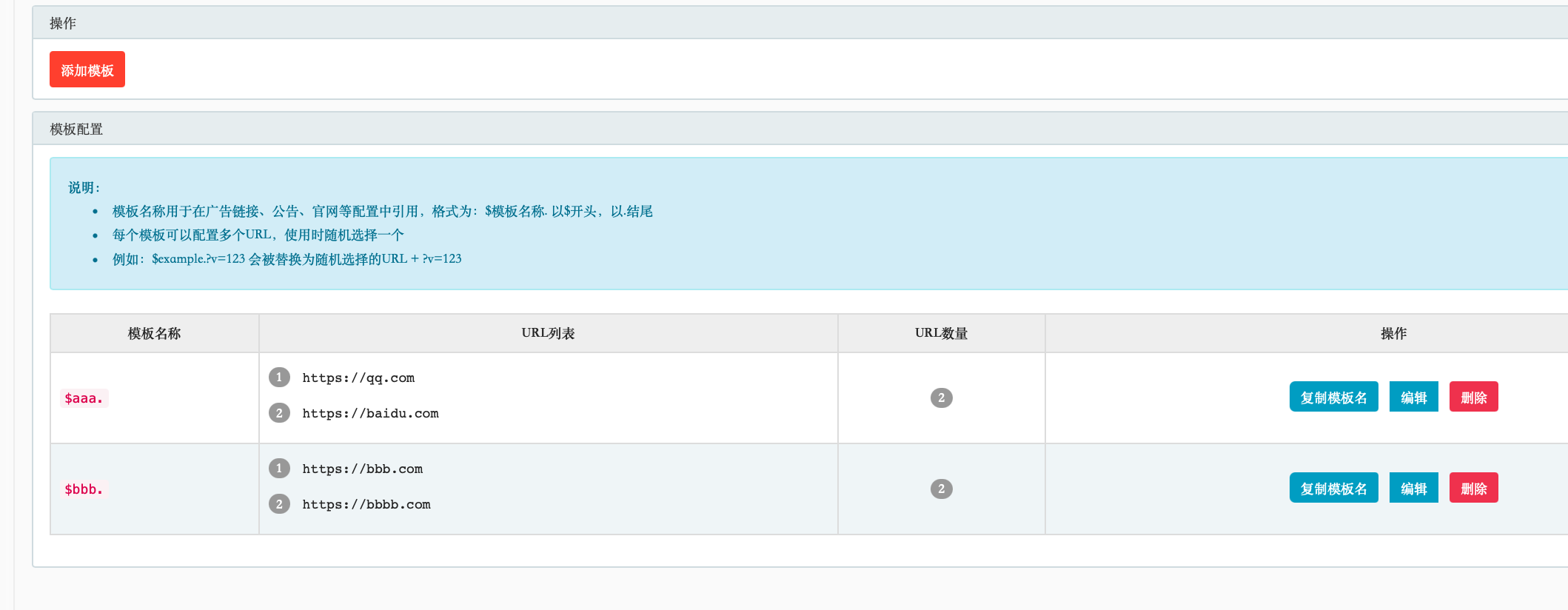Click the $aaa. template name tag
This screenshot has width=1568, height=610.
[x=84, y=398]
